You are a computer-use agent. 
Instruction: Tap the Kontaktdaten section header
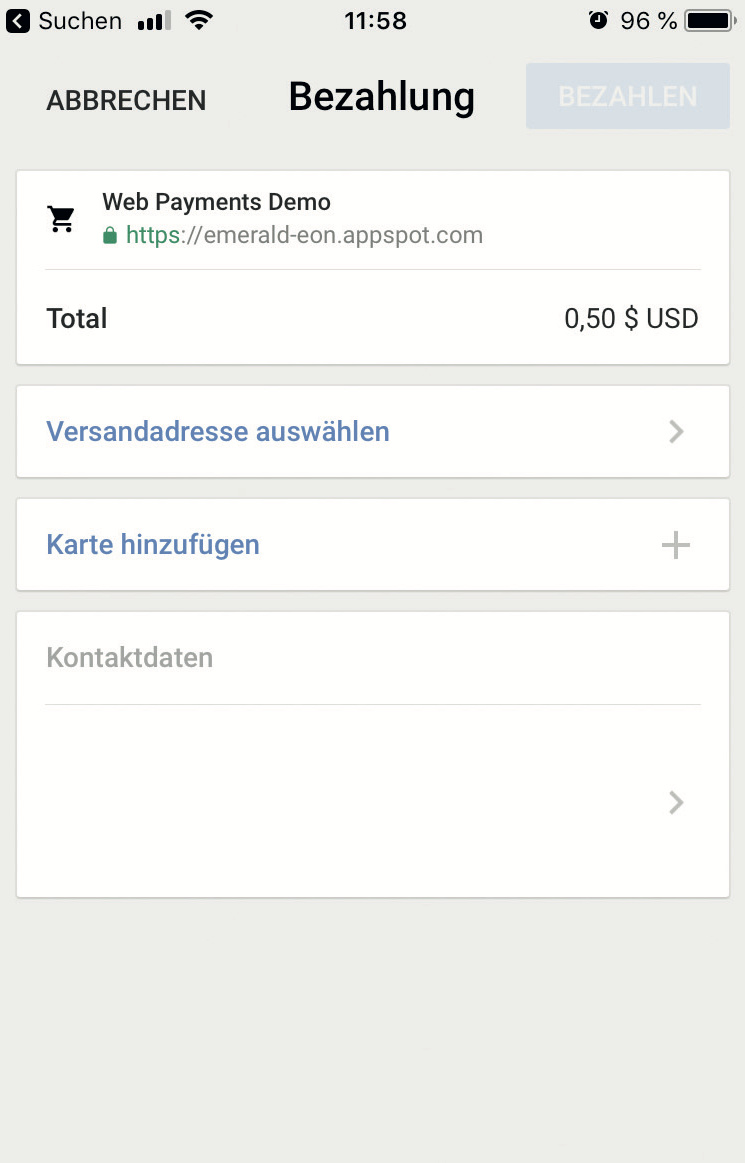coord(130,658)
